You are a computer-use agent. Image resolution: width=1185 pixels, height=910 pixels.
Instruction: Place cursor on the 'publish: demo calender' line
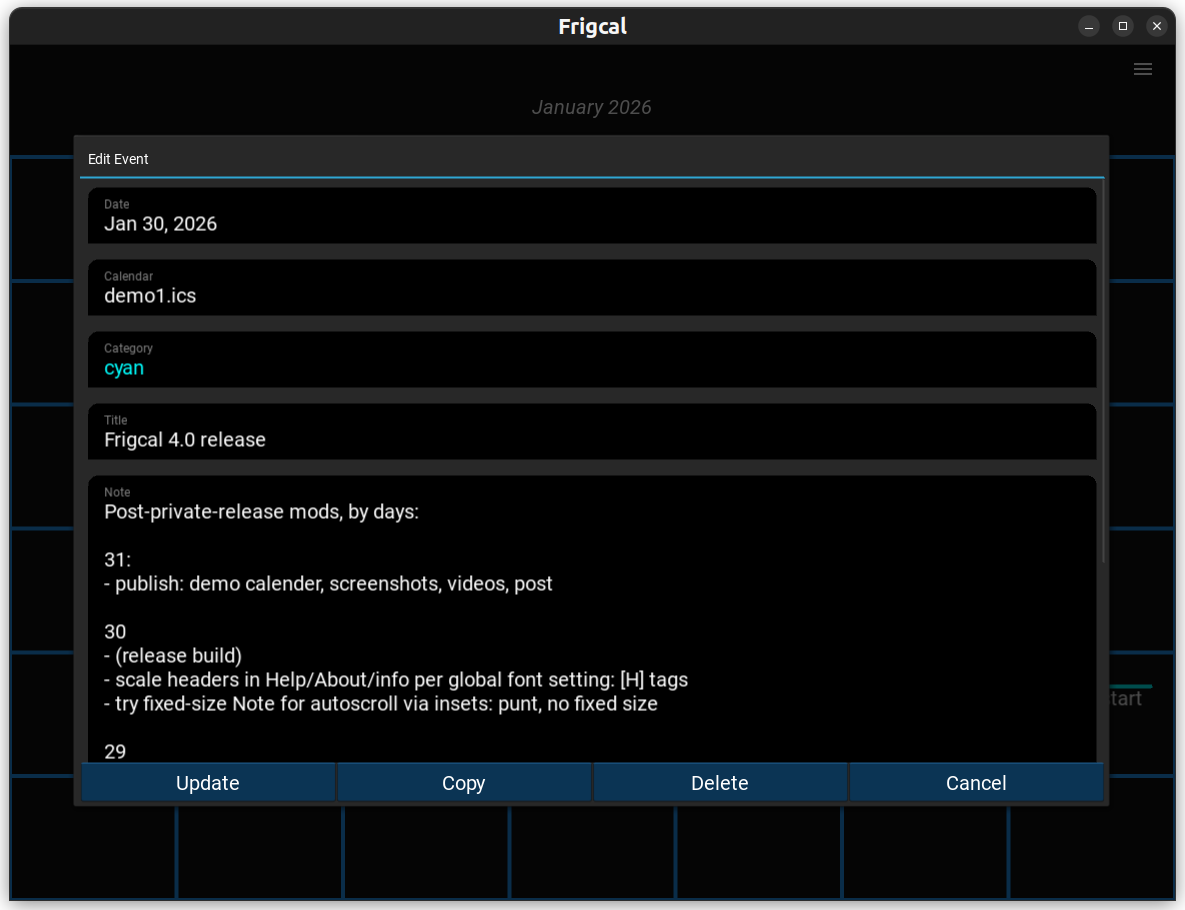pyautogui.click(x=330, y=584)
